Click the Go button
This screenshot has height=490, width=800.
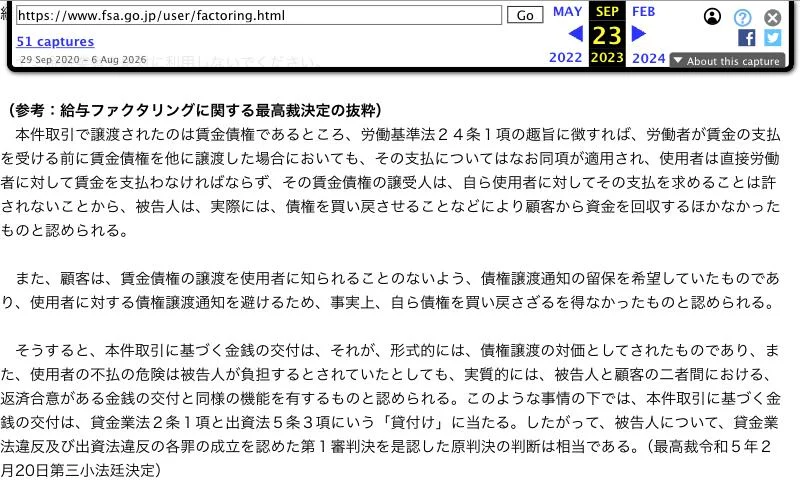point(525,15)
